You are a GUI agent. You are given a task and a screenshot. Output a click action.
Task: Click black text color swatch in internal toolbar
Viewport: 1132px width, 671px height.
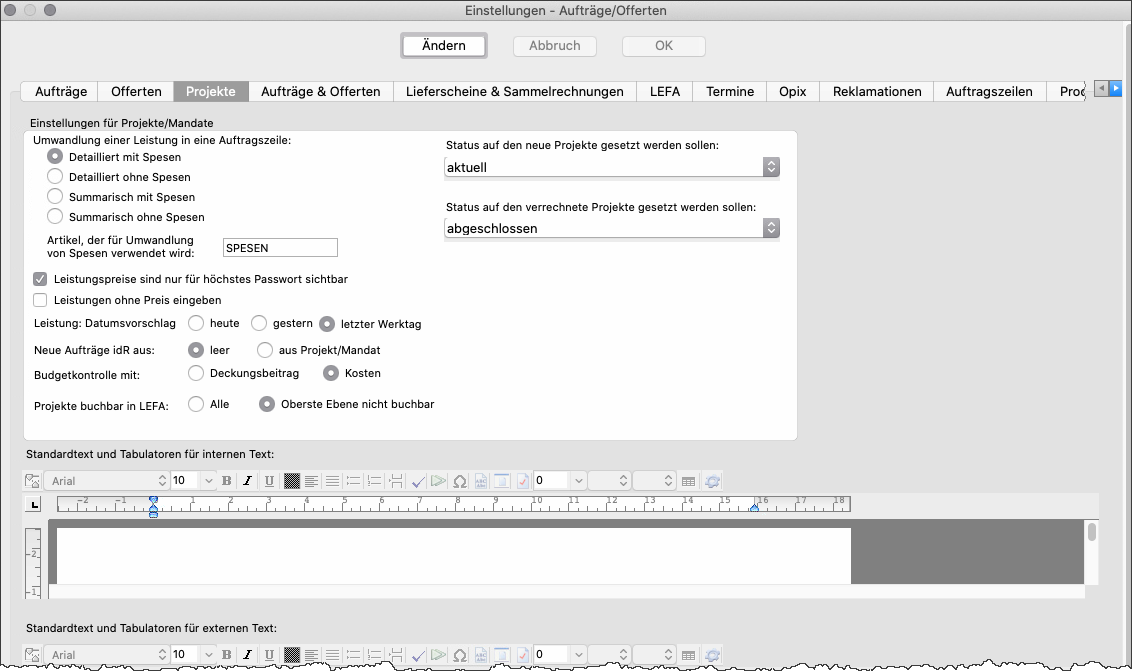(292, 481)
